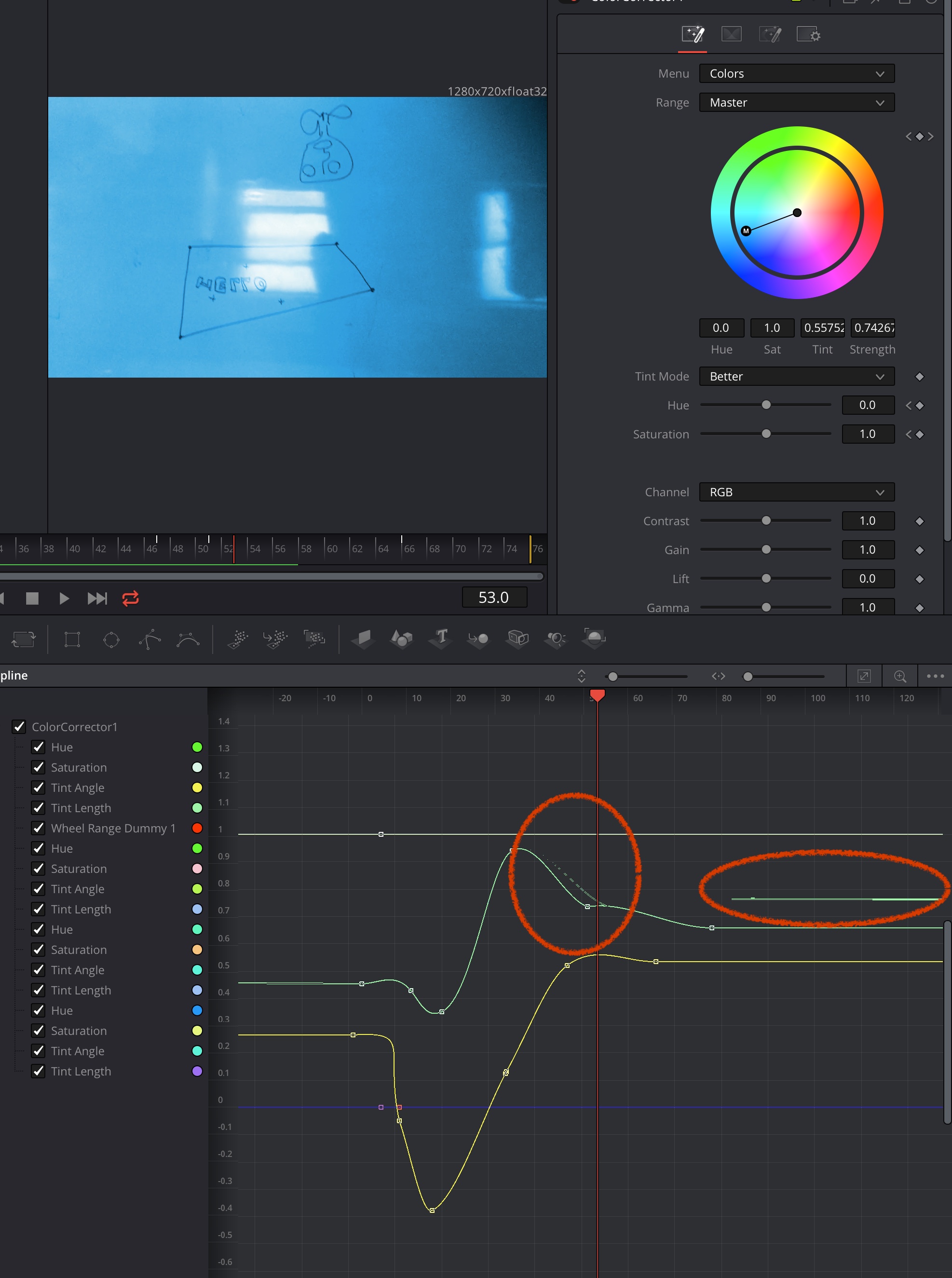This screenshot has width=952, height=1278.
Task: Click the spline horizontal zoom slider
Action: [783, 677]
